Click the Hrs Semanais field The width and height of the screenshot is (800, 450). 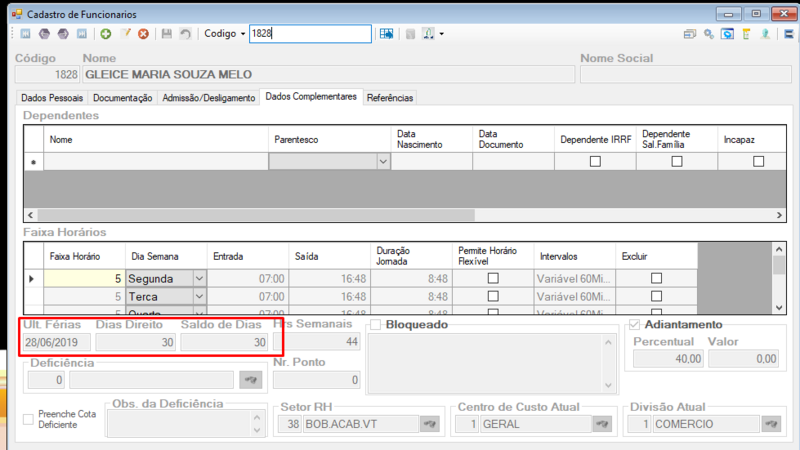point(316,341)
